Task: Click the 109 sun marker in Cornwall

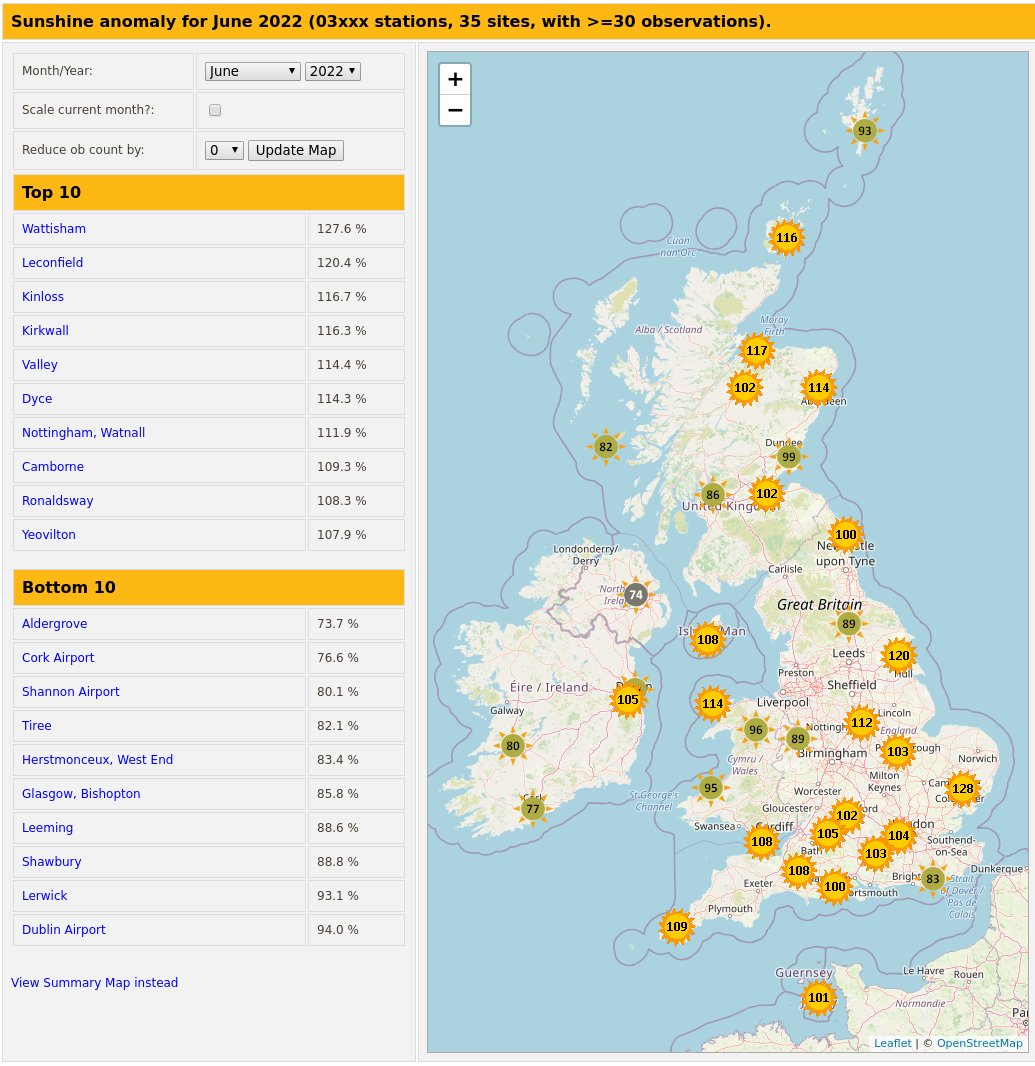Action: pos(677,927)
